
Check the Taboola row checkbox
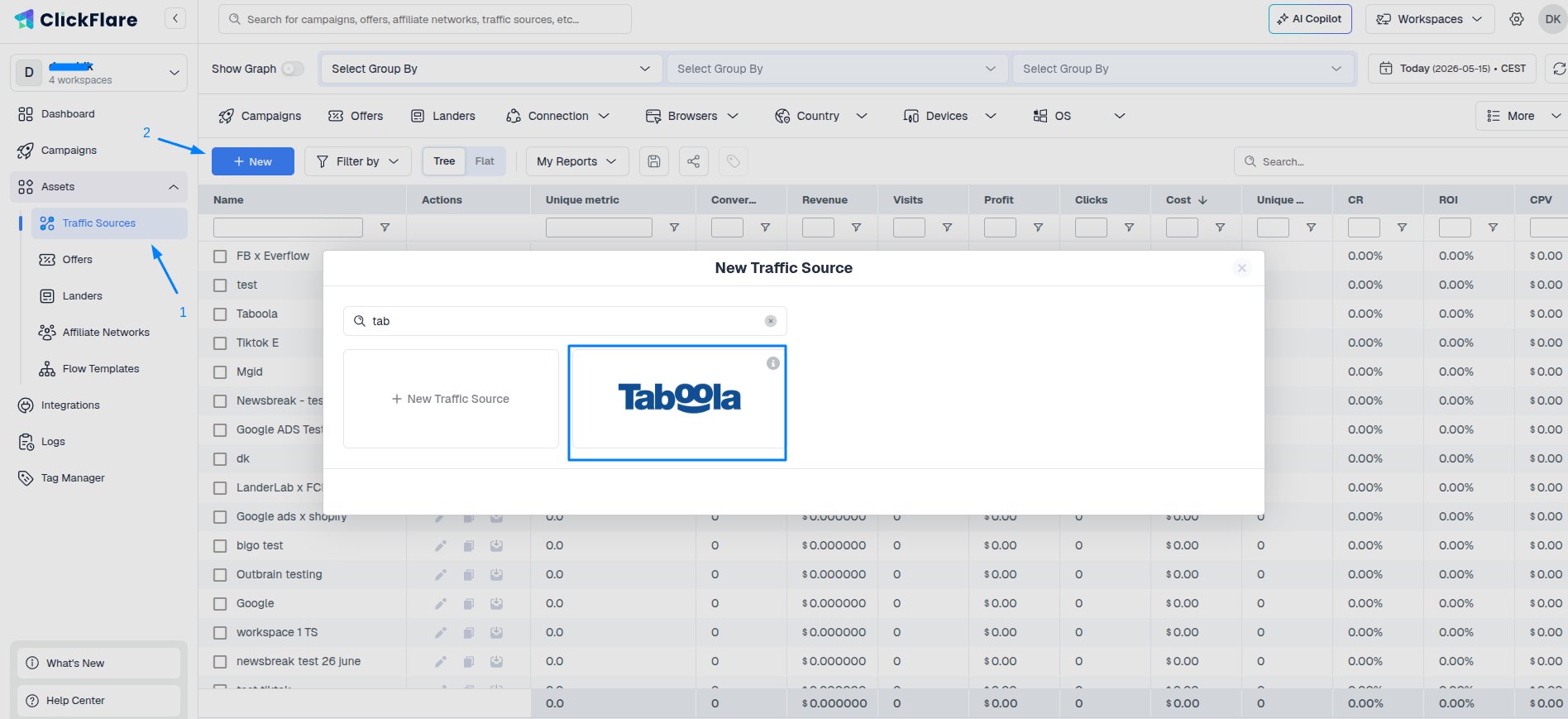(x=220, y=314)
